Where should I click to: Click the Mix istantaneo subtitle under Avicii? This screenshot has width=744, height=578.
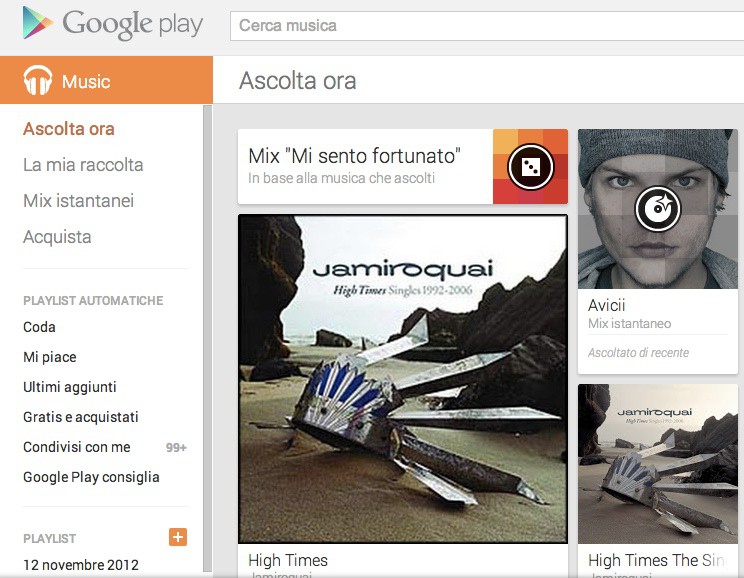pyautogui.click(x=629, y=324)
